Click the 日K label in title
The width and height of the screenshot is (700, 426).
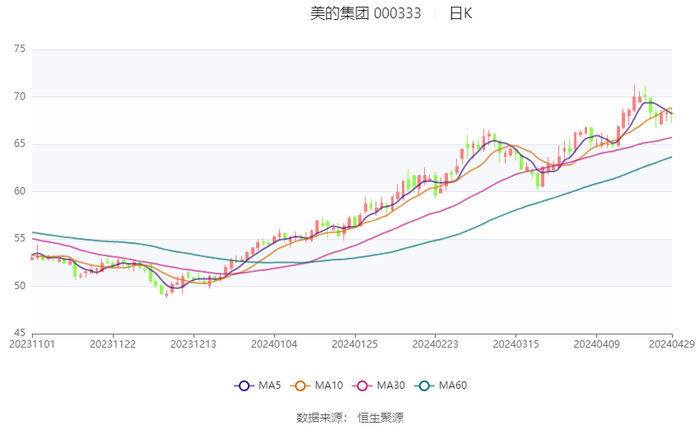pos(461,13)
